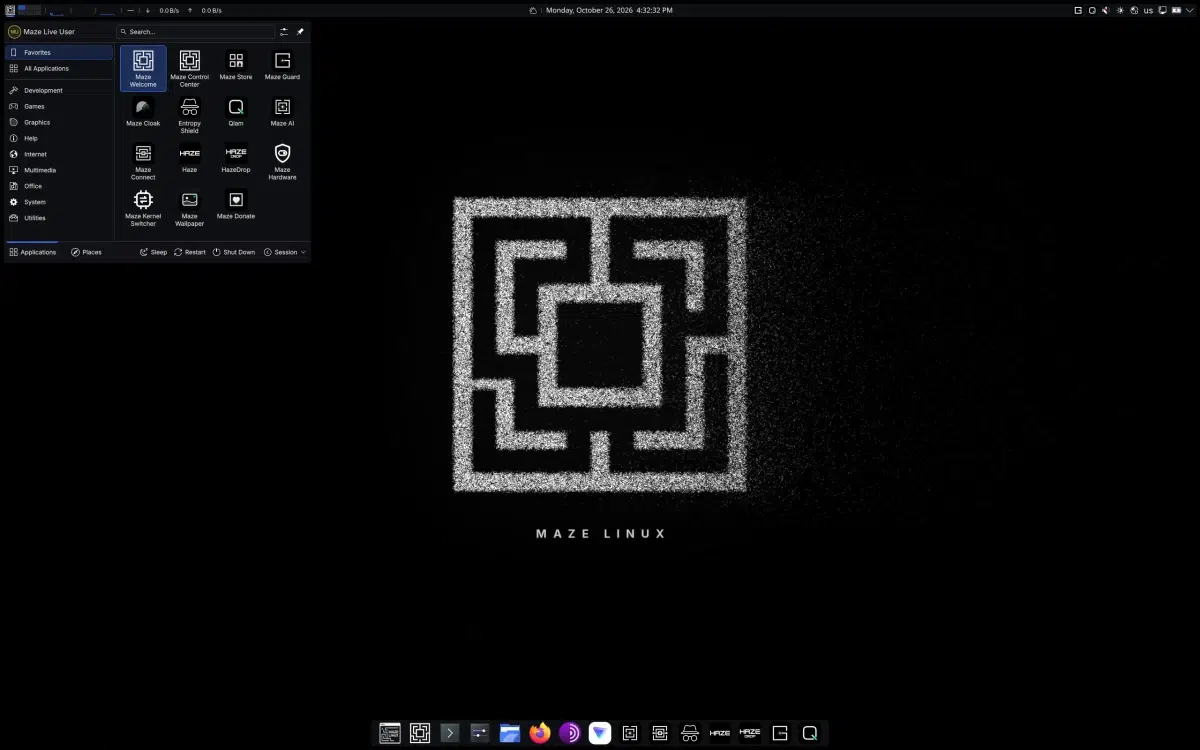Open HazeDrop icon in the dock
Viewport: 1200px width, 750px height.
pyautogui.click(x=750, y=733)
